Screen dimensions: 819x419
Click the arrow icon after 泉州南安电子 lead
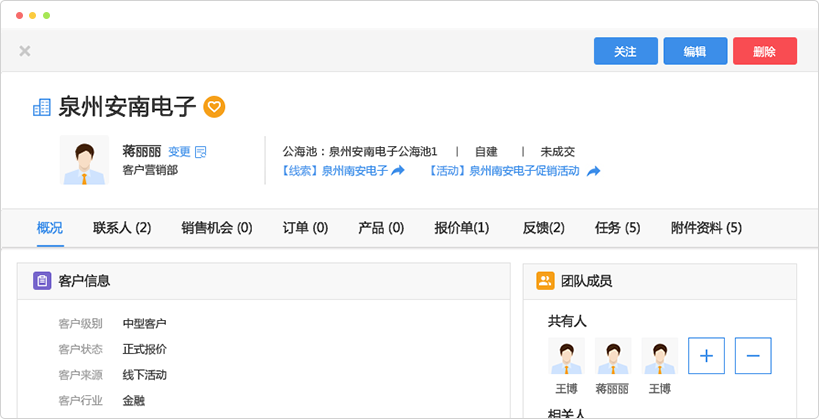click(398, 171)
